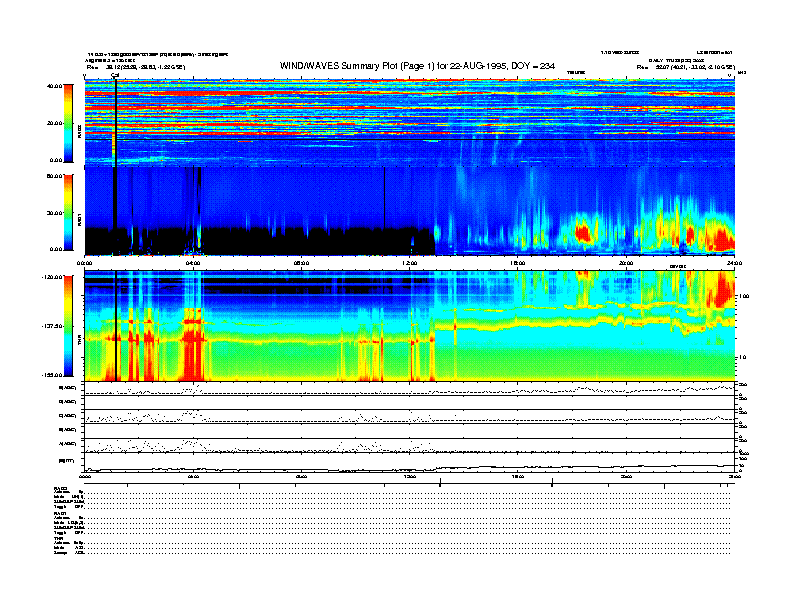Click the 20.00 label on top color scale
792x612 pixels.
coord(54,123)
